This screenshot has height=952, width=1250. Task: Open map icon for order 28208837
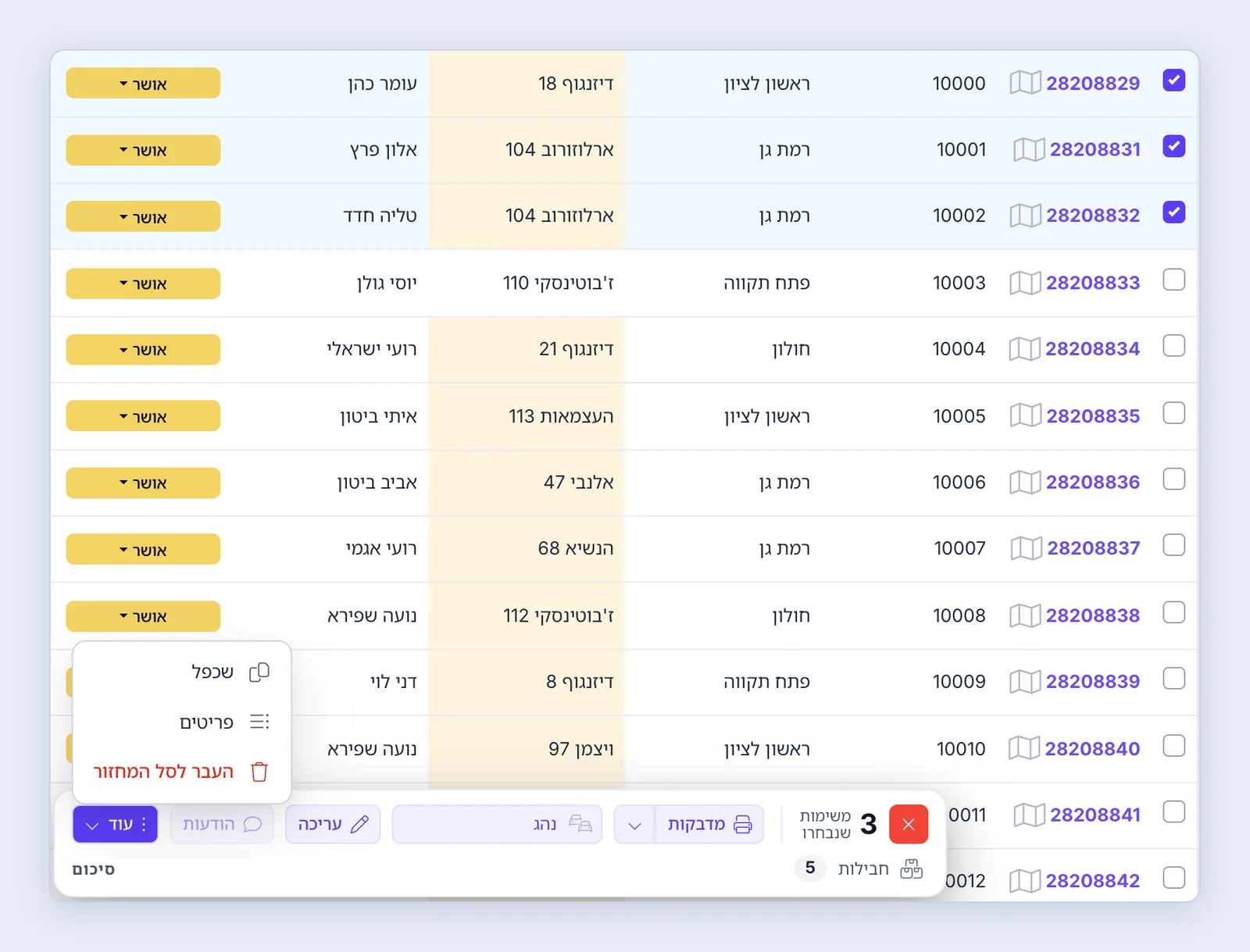(1026, 548)
